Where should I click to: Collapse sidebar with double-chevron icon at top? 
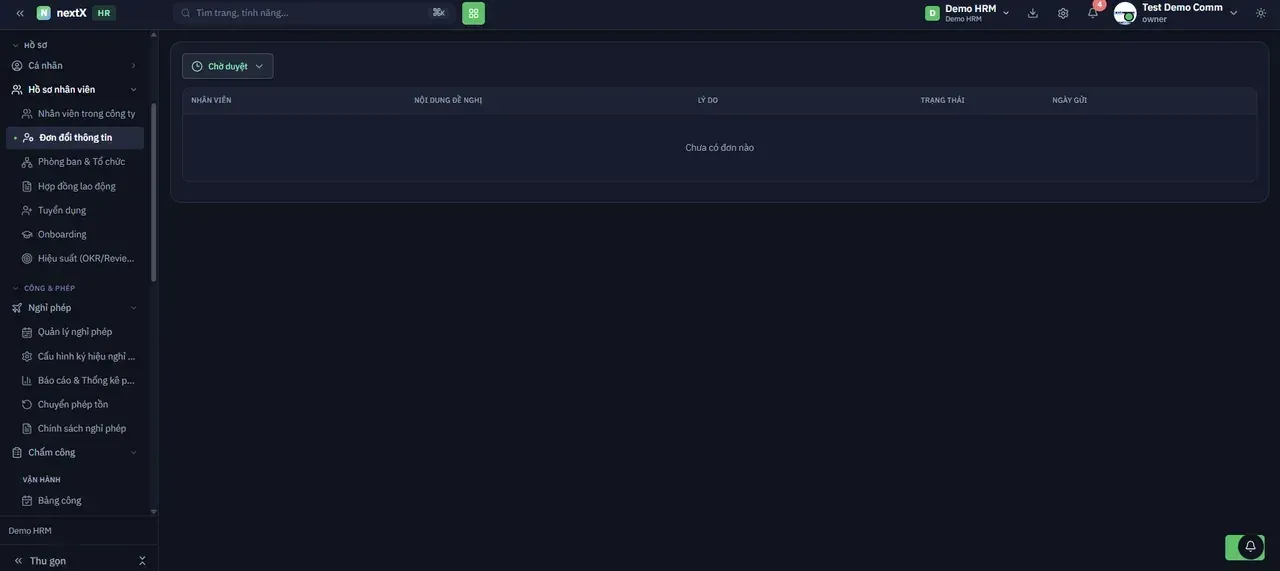click(20, 13)
